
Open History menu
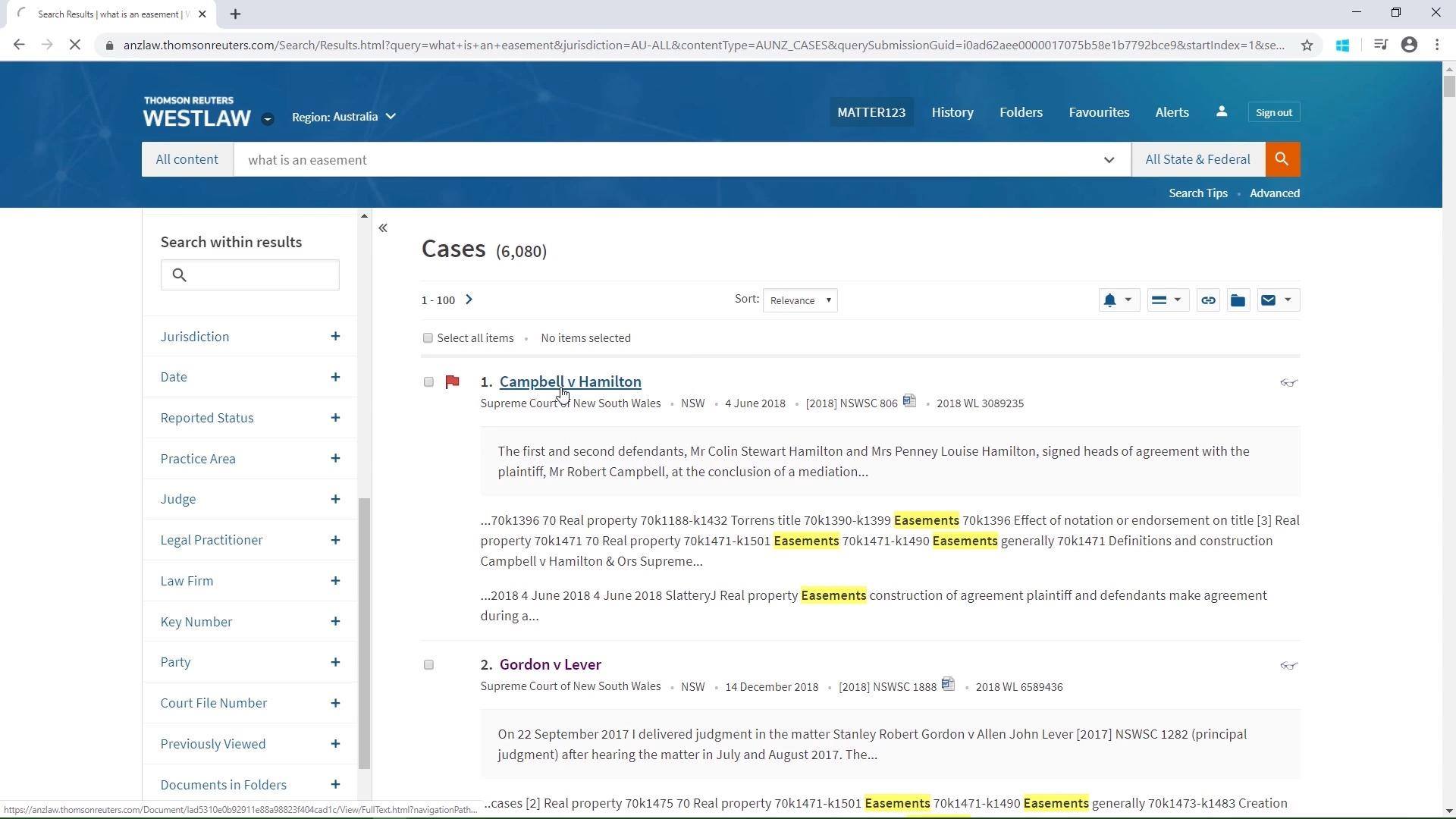pos(952,112)
